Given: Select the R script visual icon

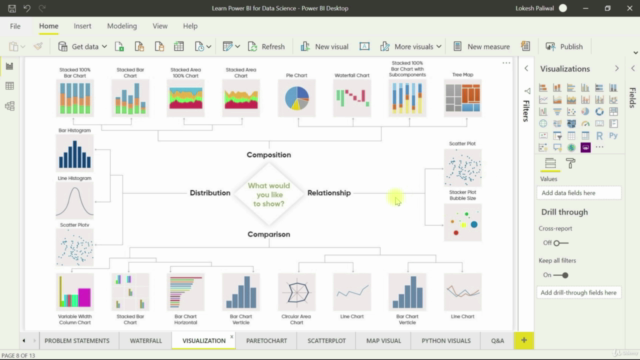Looking at the screenshot, I should pos(599,136).
